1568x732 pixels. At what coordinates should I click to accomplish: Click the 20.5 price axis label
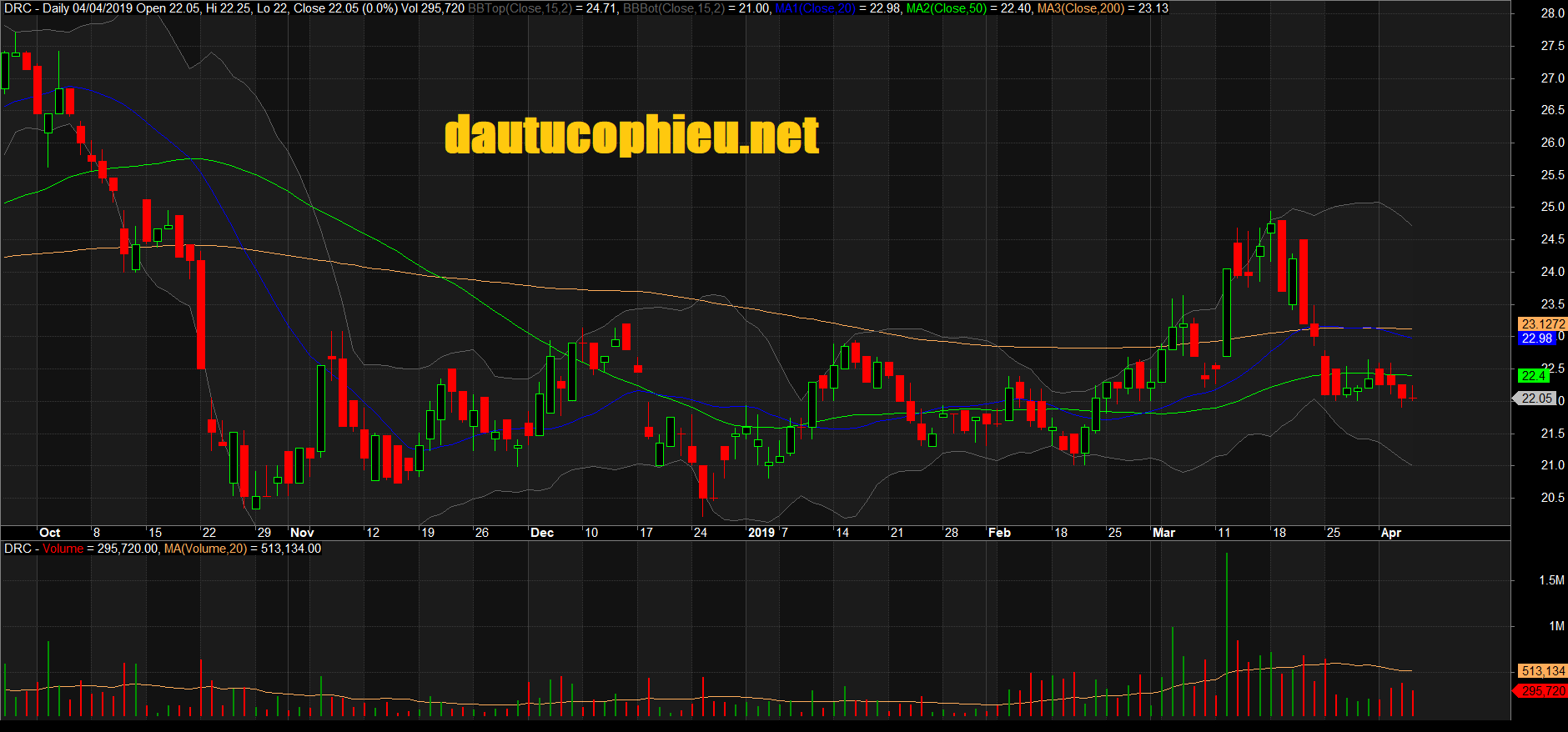coord(1552,498)
